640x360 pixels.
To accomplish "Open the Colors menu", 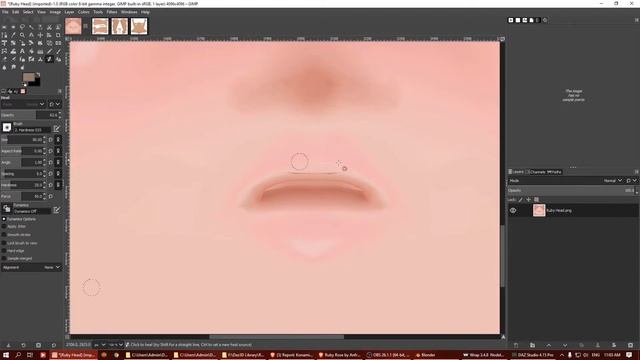I will point(84,12).
